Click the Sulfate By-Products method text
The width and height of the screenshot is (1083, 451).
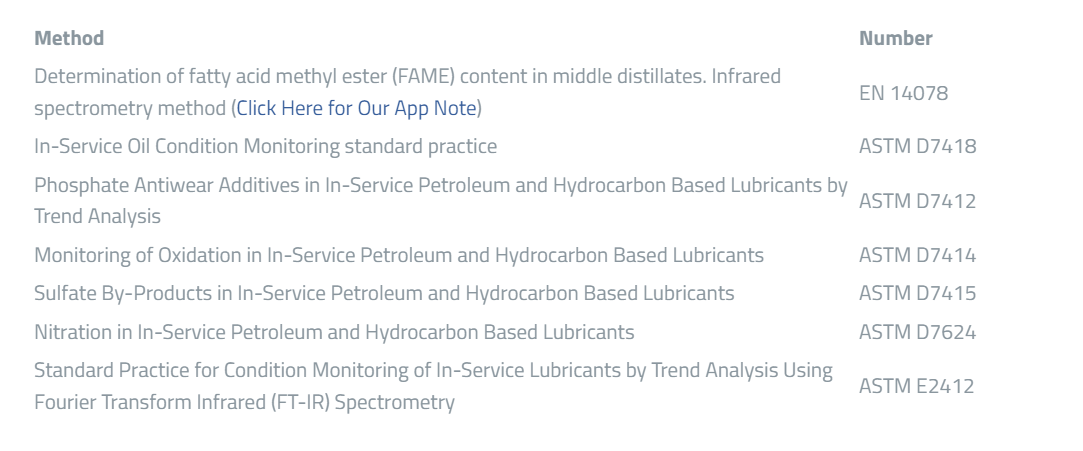pyautogui.click(x=384, y=293)
